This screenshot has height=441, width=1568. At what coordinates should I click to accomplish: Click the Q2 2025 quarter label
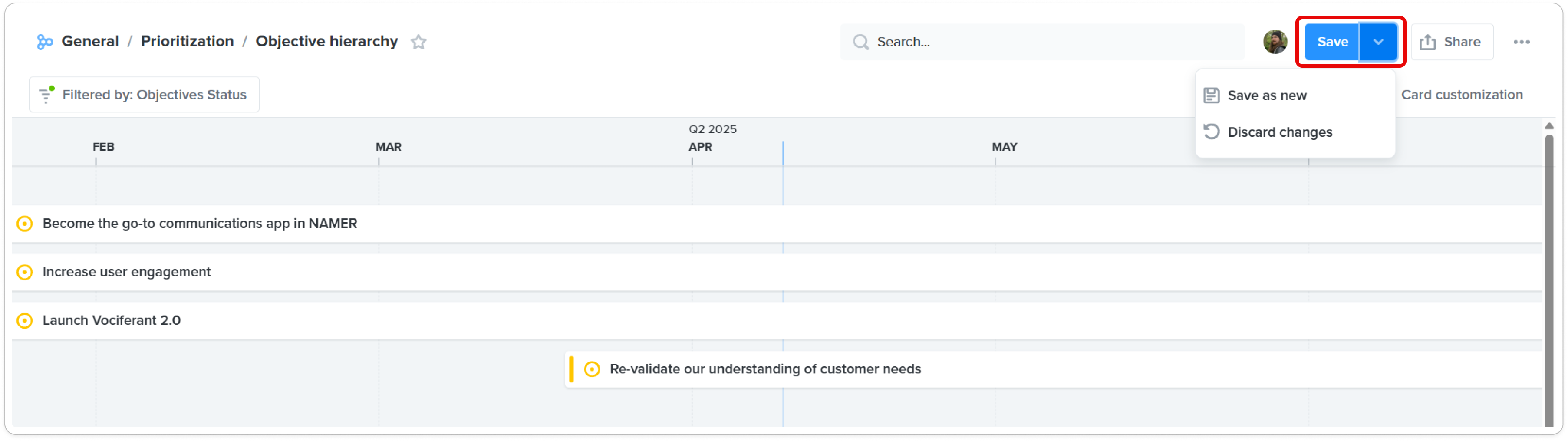712,129
